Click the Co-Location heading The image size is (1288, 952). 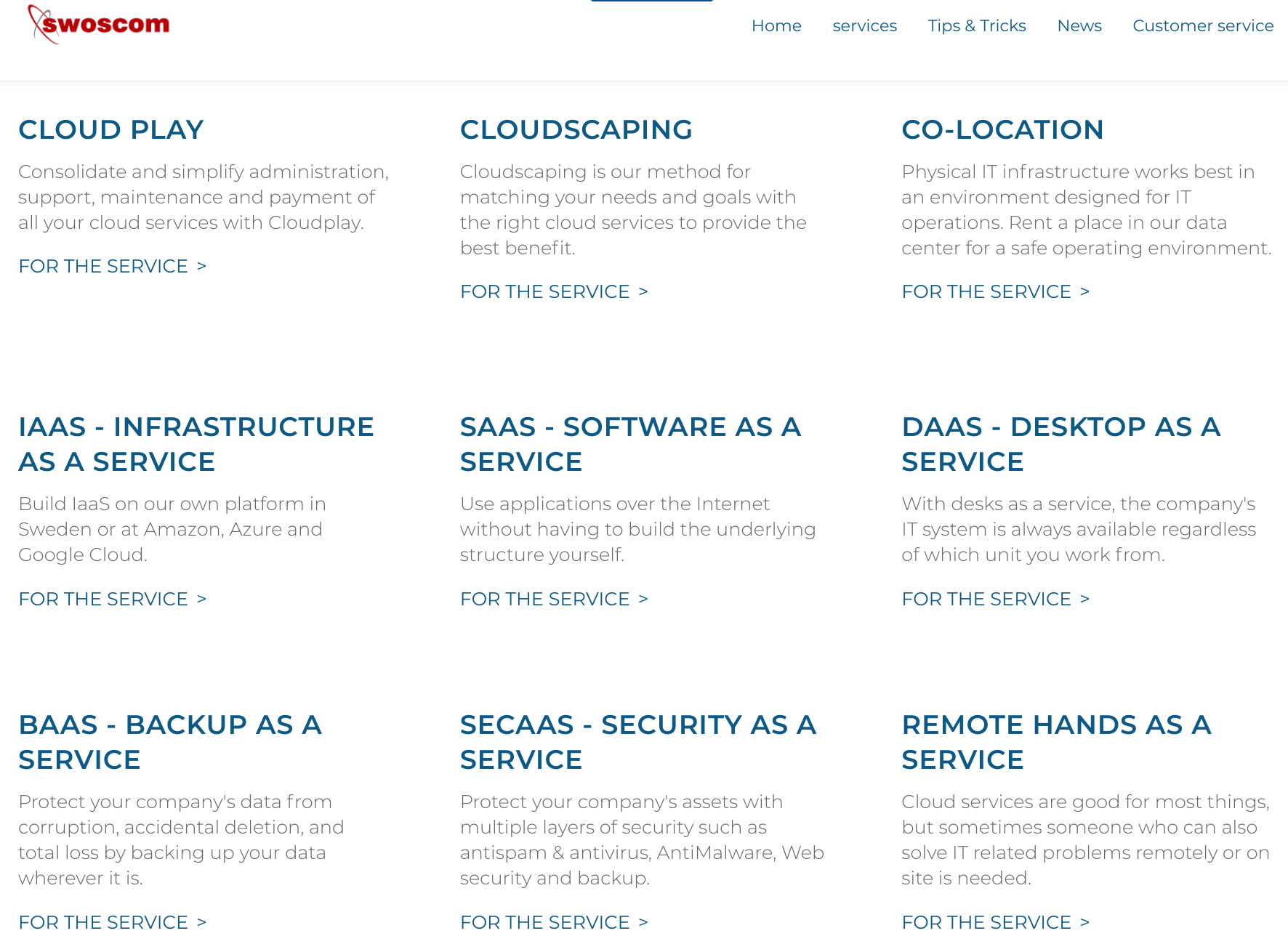(x=1002, y=129)
